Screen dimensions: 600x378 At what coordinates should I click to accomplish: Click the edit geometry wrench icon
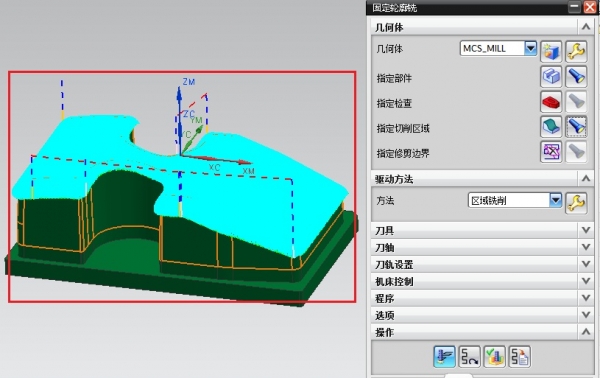click(x=576, y=51)
